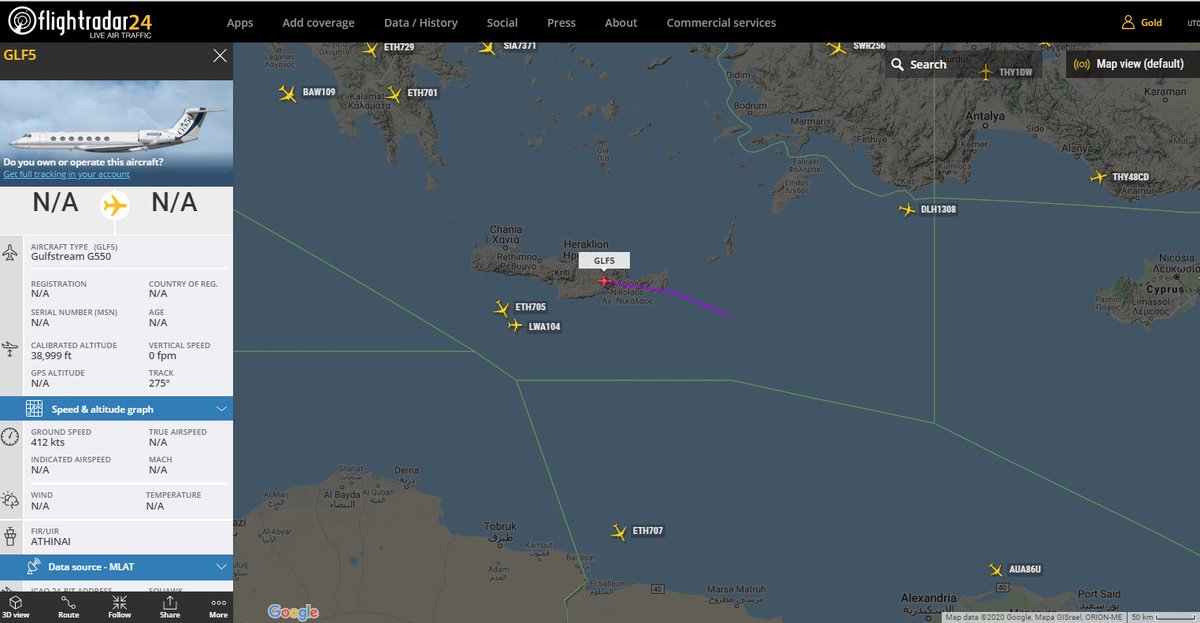Show the aircraft Route
The height and width of the screenshot is (623, 1200).
[68, 607]
